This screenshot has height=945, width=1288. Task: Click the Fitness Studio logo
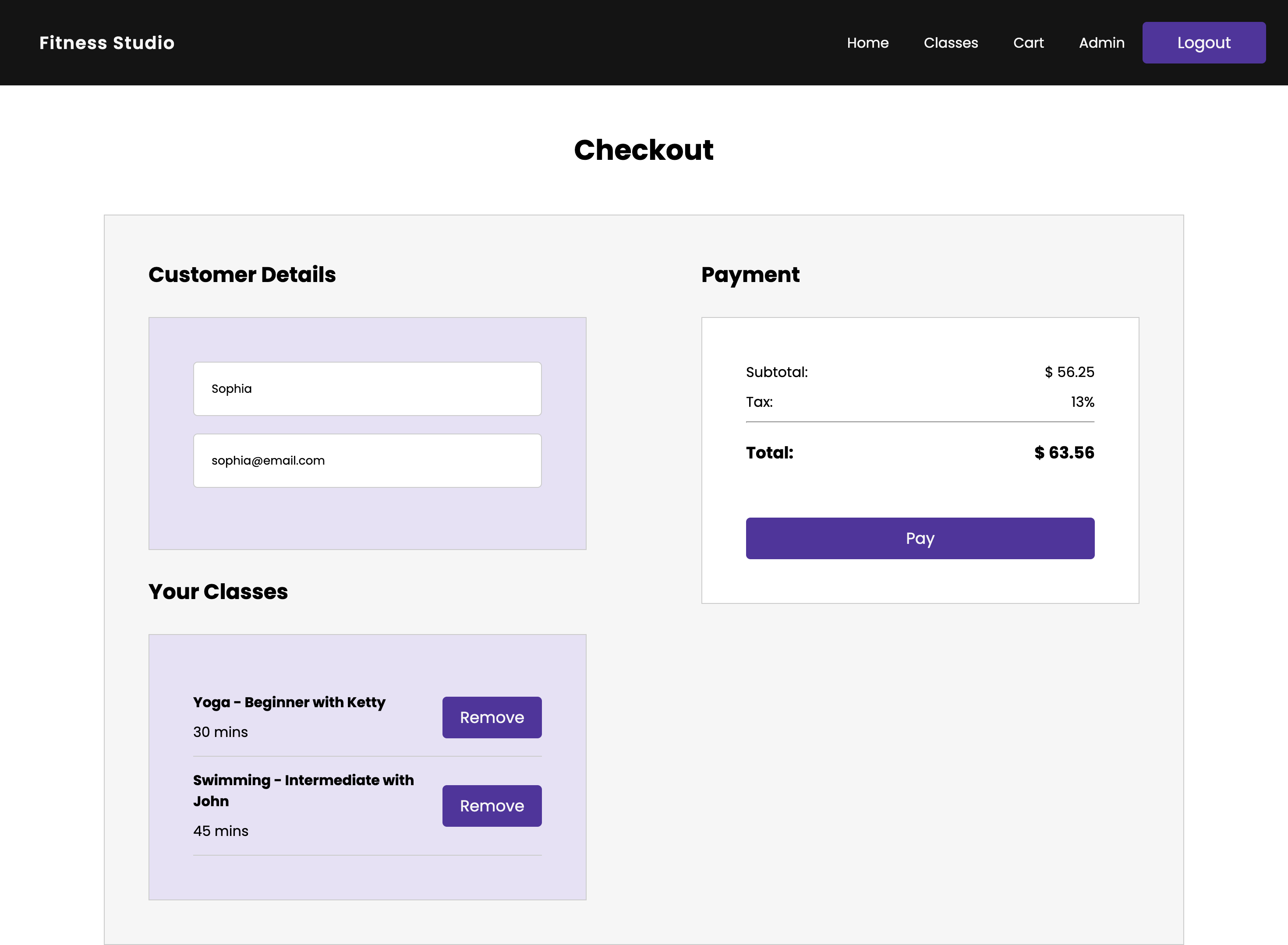[106, 42]
